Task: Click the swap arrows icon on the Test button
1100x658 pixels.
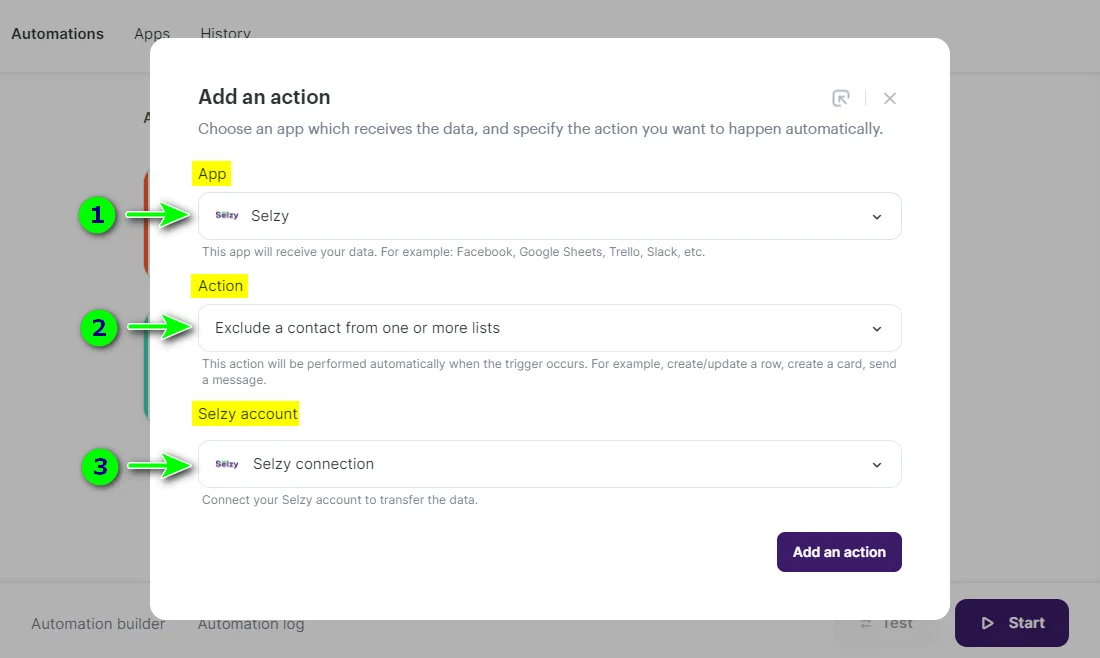Action: pyautogui.click(x=866, y=622)
